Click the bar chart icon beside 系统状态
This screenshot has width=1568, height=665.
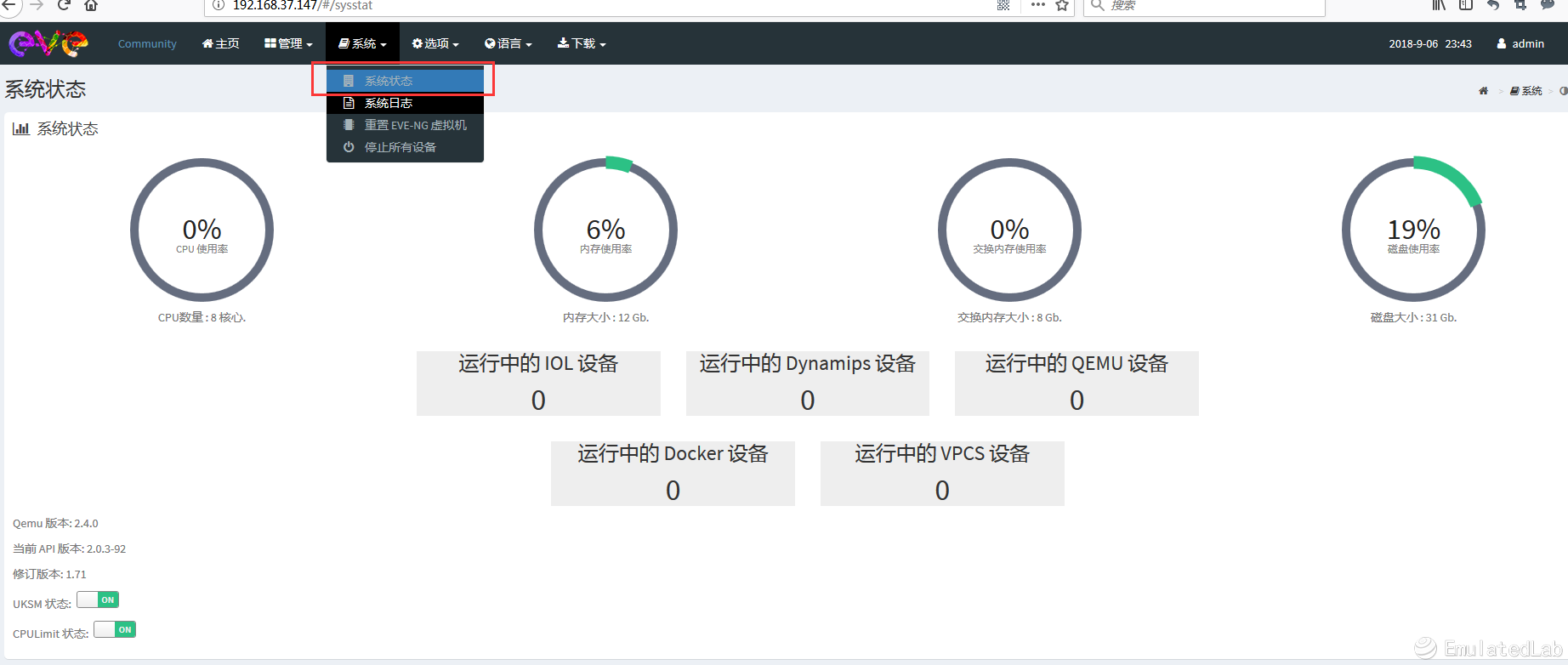21,129
